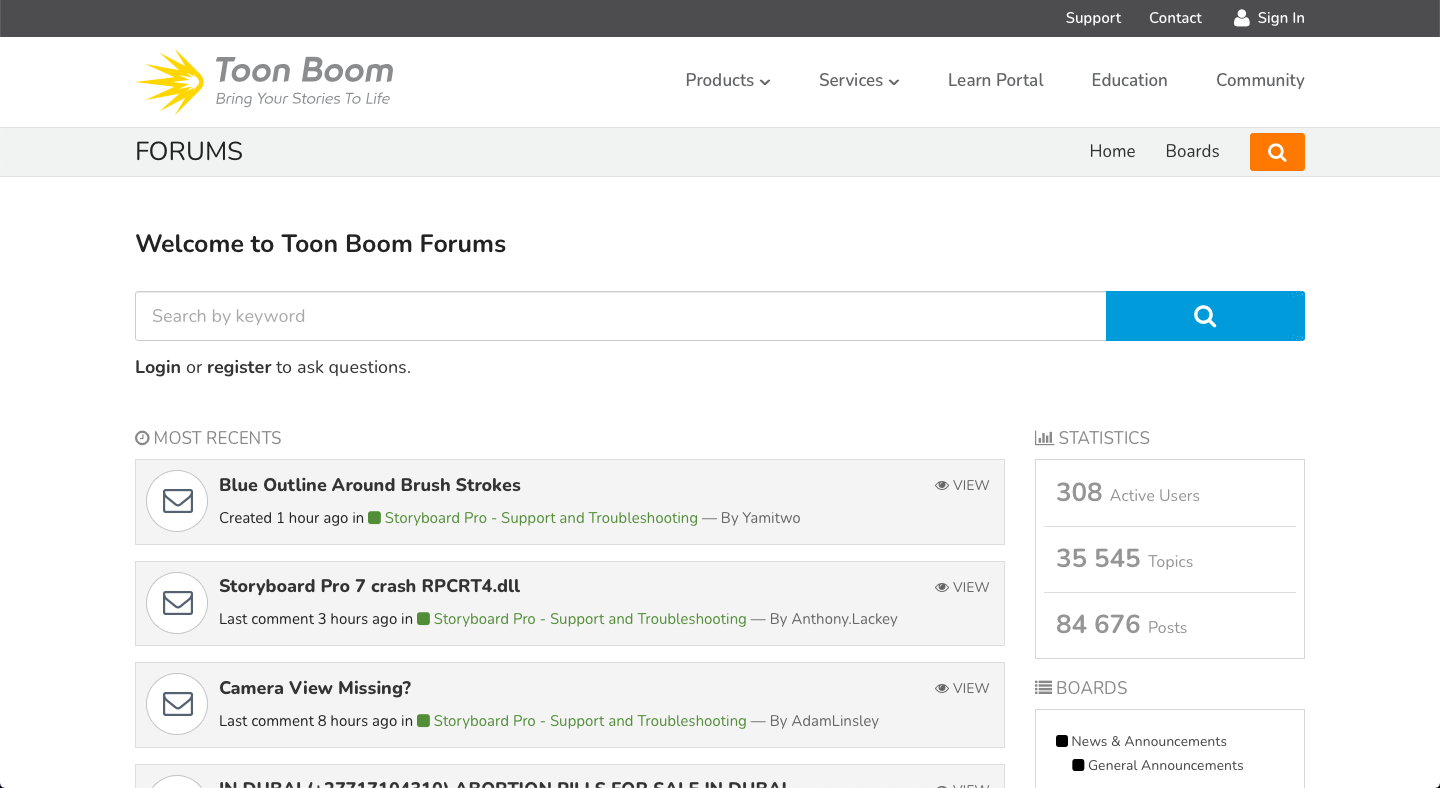
Task: Click author name AdamLinsley
Action: tap(835, 721)
